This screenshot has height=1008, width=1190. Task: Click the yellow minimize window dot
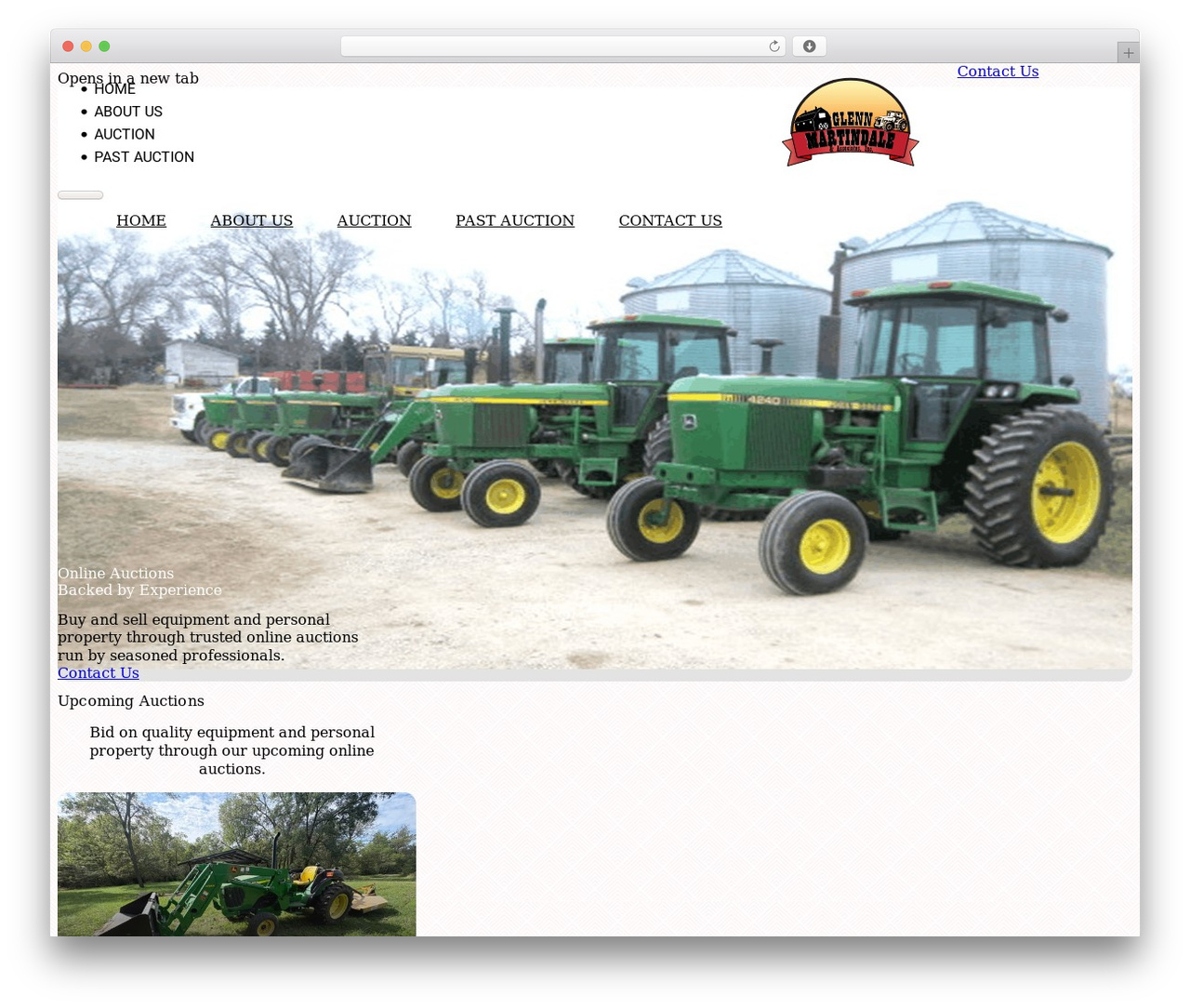[86, 46]
